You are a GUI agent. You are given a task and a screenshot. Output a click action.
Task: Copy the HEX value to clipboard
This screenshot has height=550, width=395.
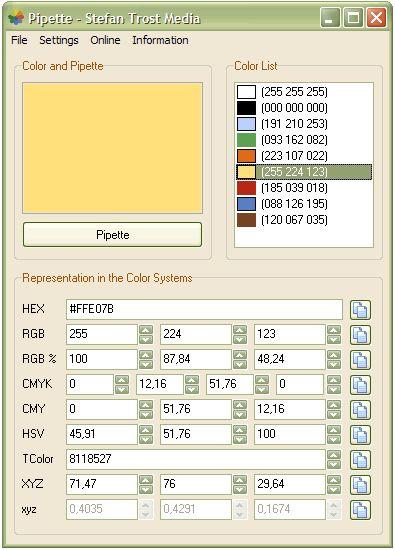tap(360, 310)
